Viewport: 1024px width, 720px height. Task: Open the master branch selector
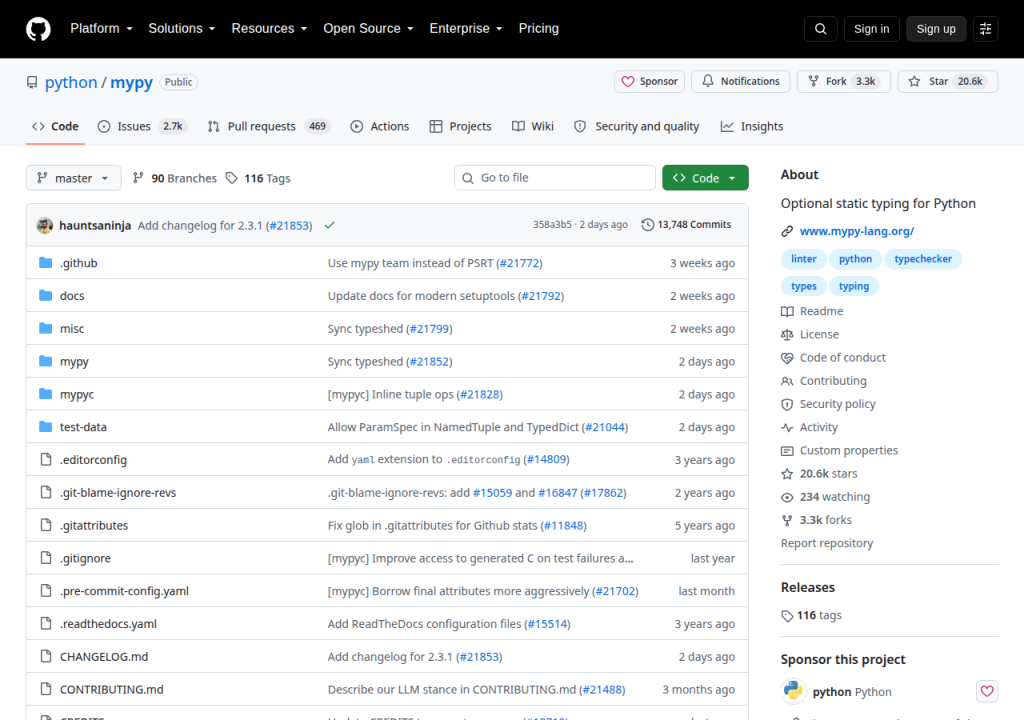pyautogui.click(x=73, y=178)
